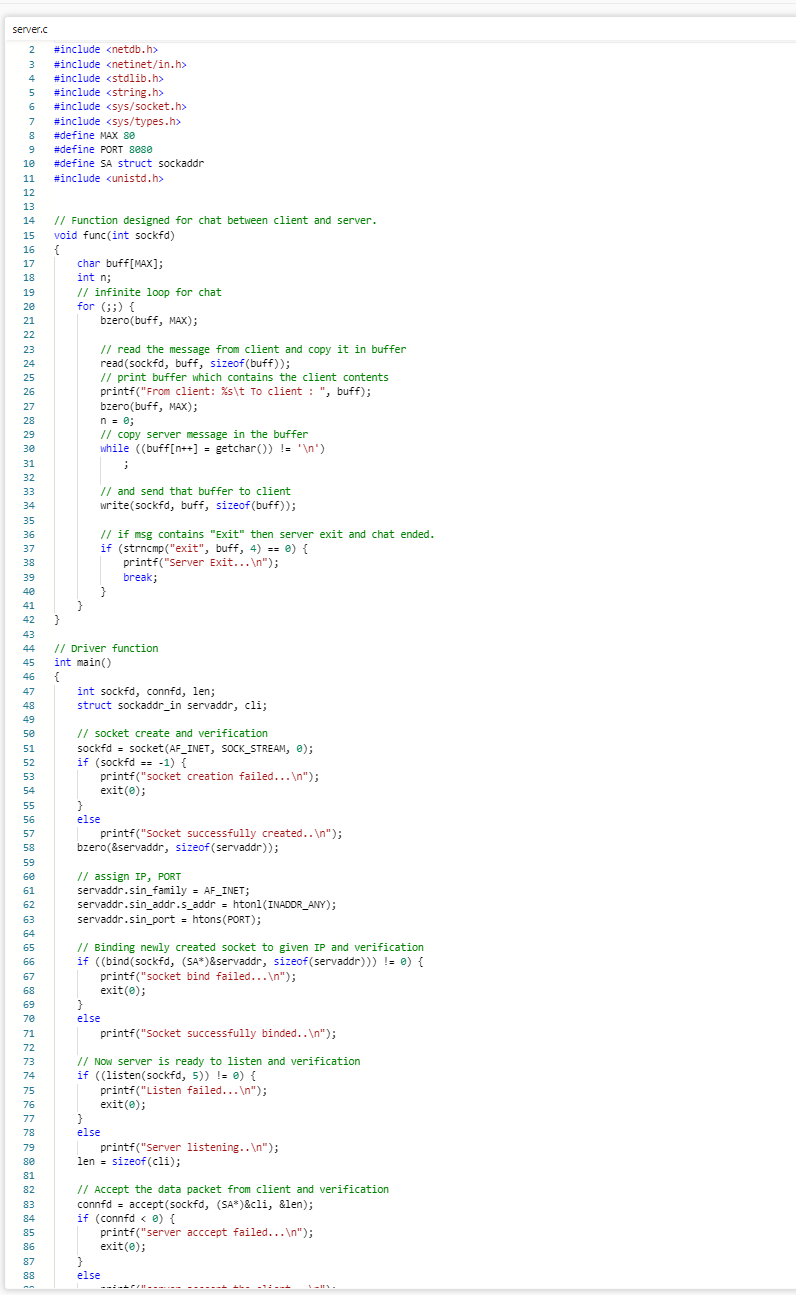Click the 'servaddr.sin_family = AF_INET;' line
Screen dimensions: 796x1295
[163, 890]
